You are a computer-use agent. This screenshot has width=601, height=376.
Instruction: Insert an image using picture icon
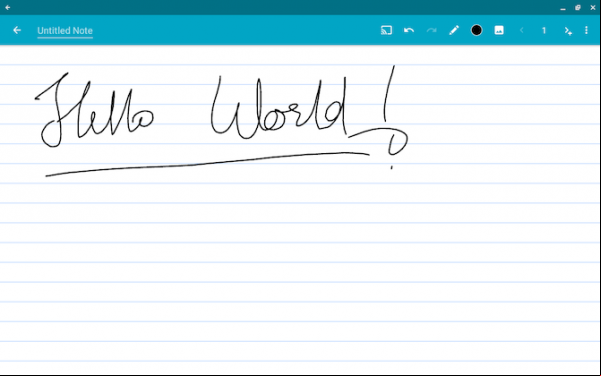[499, 30]
